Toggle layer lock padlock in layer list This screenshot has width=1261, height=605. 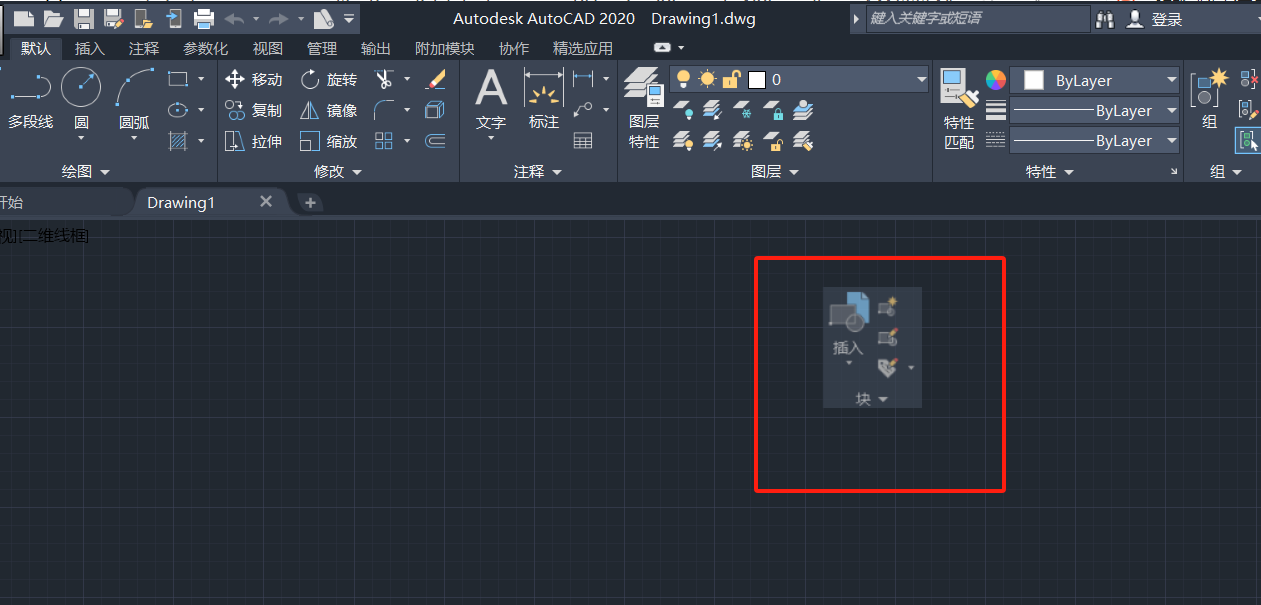(x=732, y=80)
